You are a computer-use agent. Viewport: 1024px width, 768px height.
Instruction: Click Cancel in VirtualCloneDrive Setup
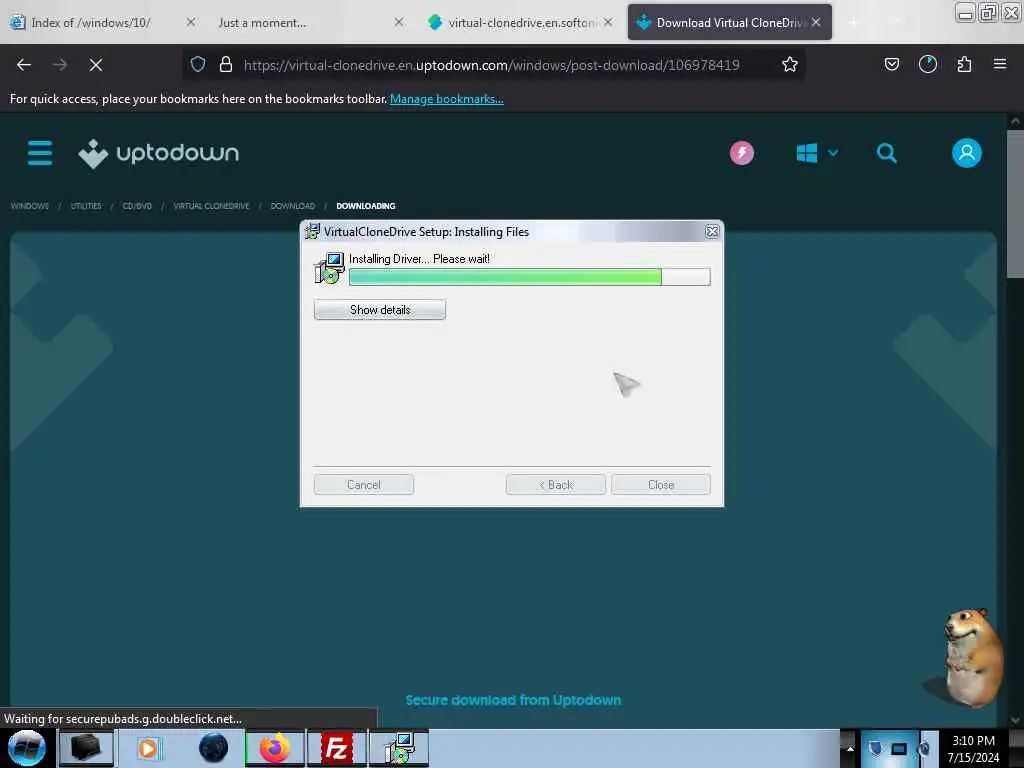363,485
